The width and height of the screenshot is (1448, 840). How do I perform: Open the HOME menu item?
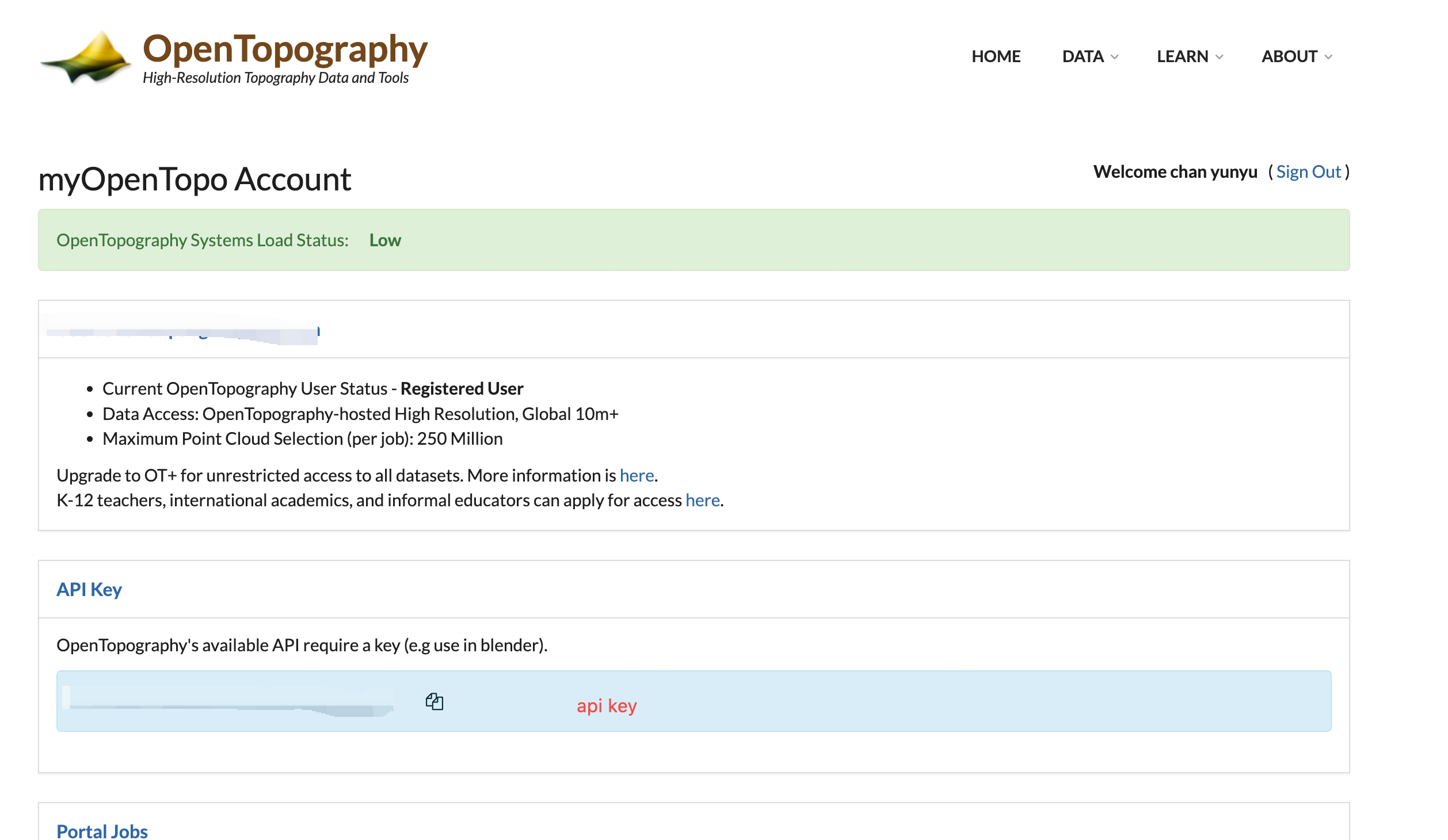pyautogui.click(x=996, y=56)
